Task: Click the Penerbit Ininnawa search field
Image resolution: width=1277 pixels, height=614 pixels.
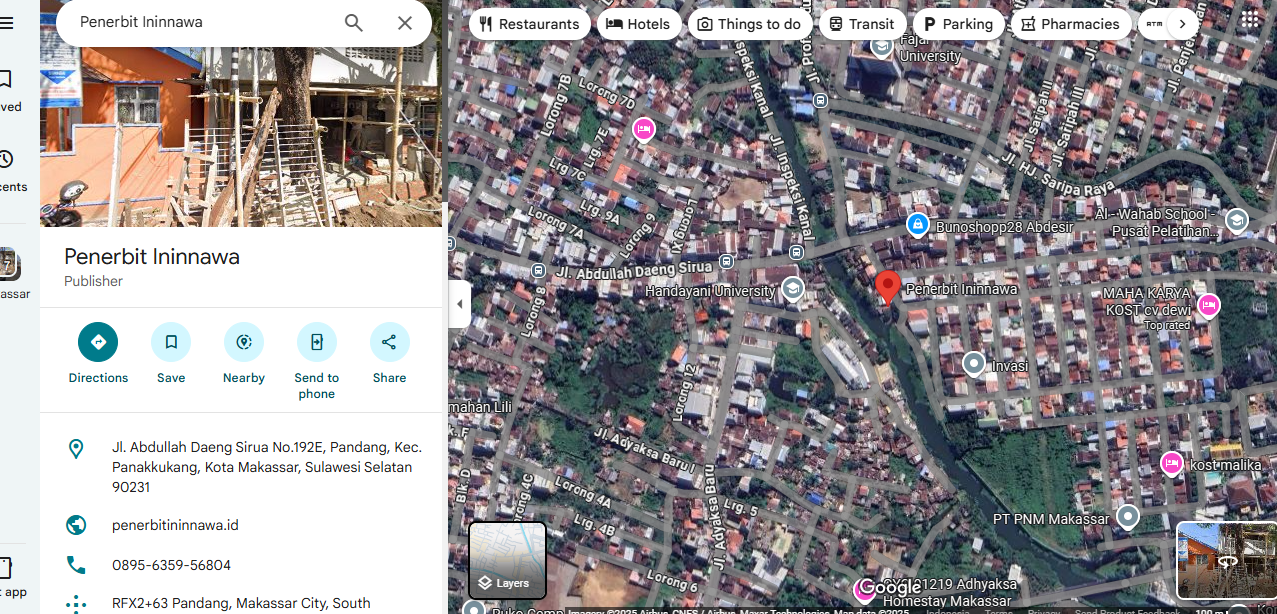Action: [x=200, y=22]
